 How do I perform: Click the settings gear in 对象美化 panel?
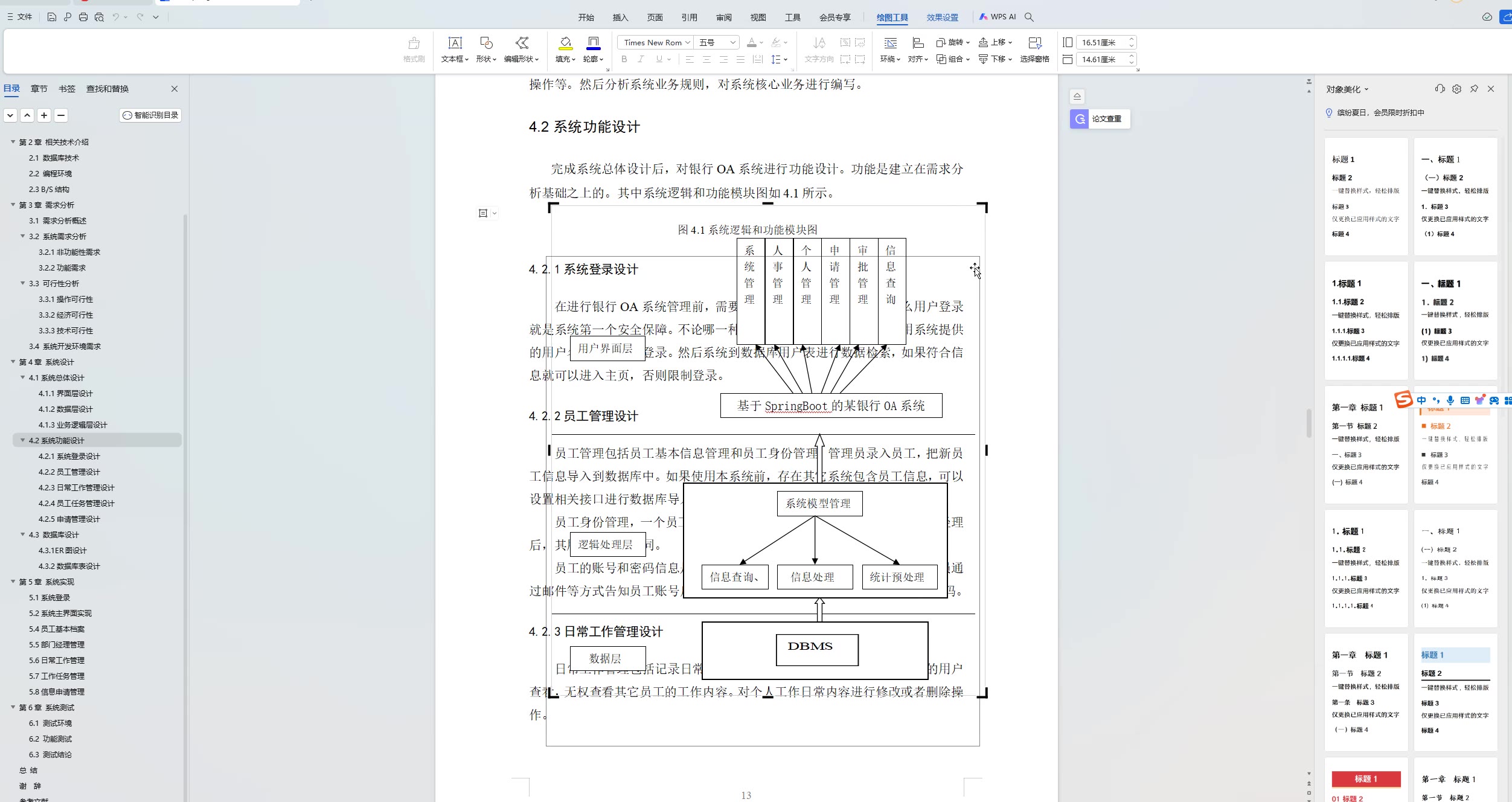pos(1457,89)
